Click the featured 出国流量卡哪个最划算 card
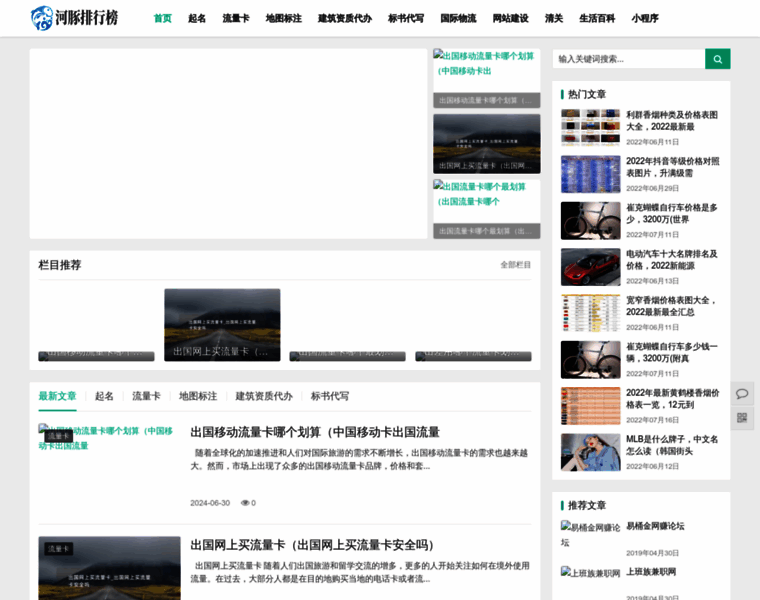The image size is (760, 600). coord(487,209)
